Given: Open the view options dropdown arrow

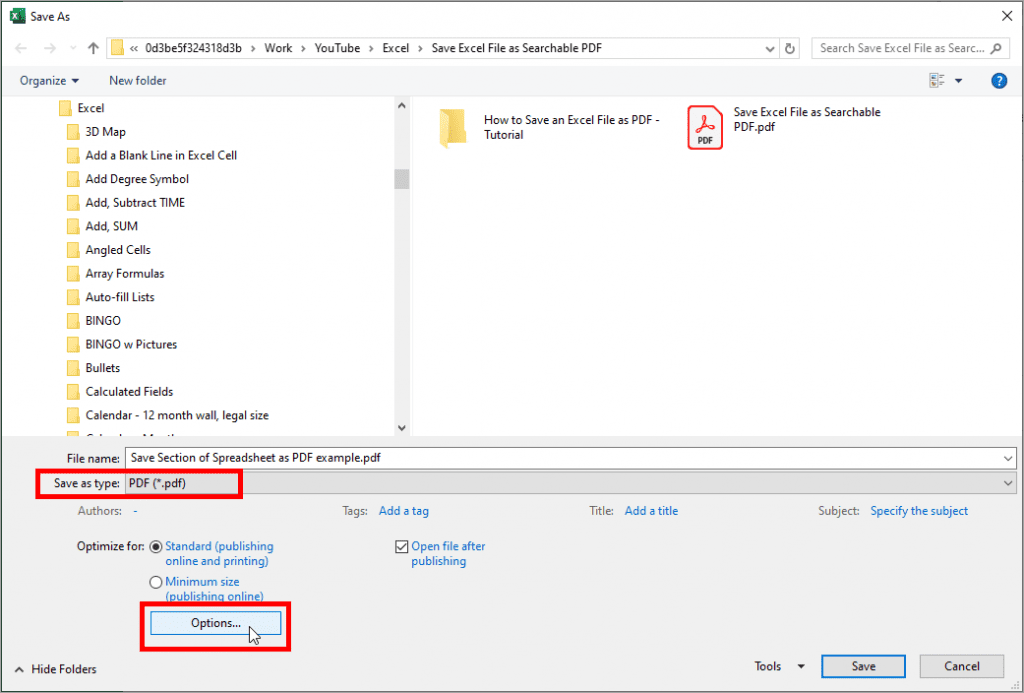Looking at the screenshot, I should (x=959, y=80).
